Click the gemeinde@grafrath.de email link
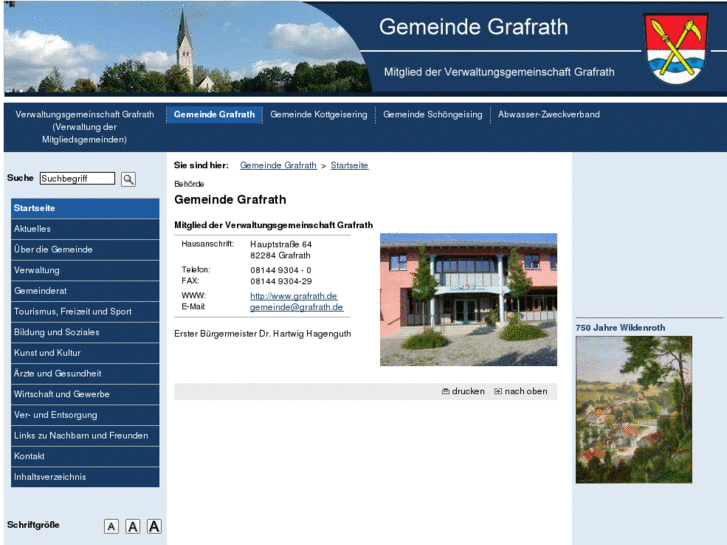The image size is (727, 545). click(x=297, y=307)
